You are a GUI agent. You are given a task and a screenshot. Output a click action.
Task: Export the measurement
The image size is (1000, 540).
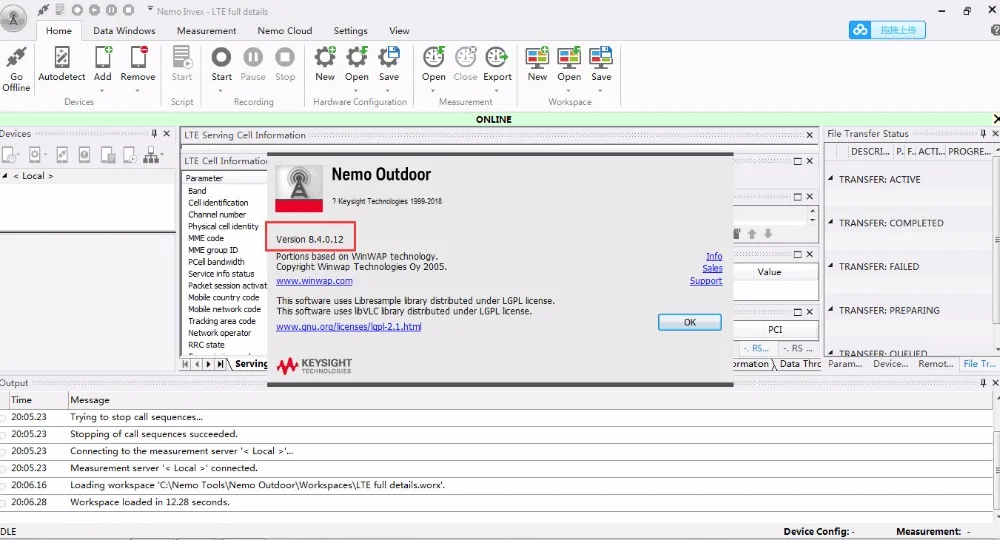click(497, 57)
